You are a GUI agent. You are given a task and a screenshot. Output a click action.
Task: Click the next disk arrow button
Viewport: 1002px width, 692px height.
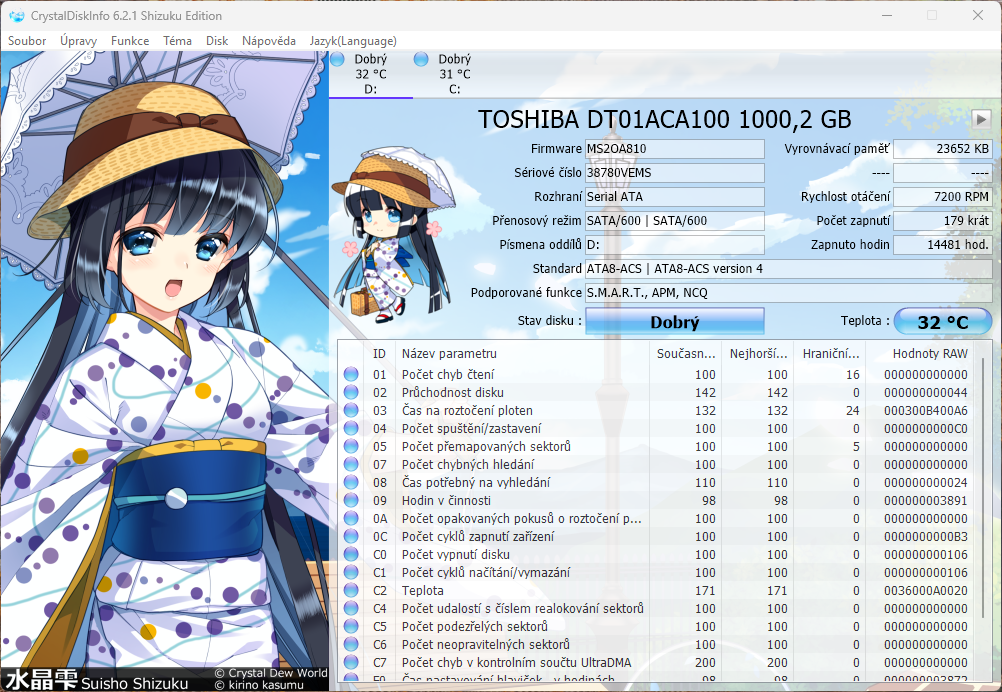pyautogui.click(x=981, y=119)
